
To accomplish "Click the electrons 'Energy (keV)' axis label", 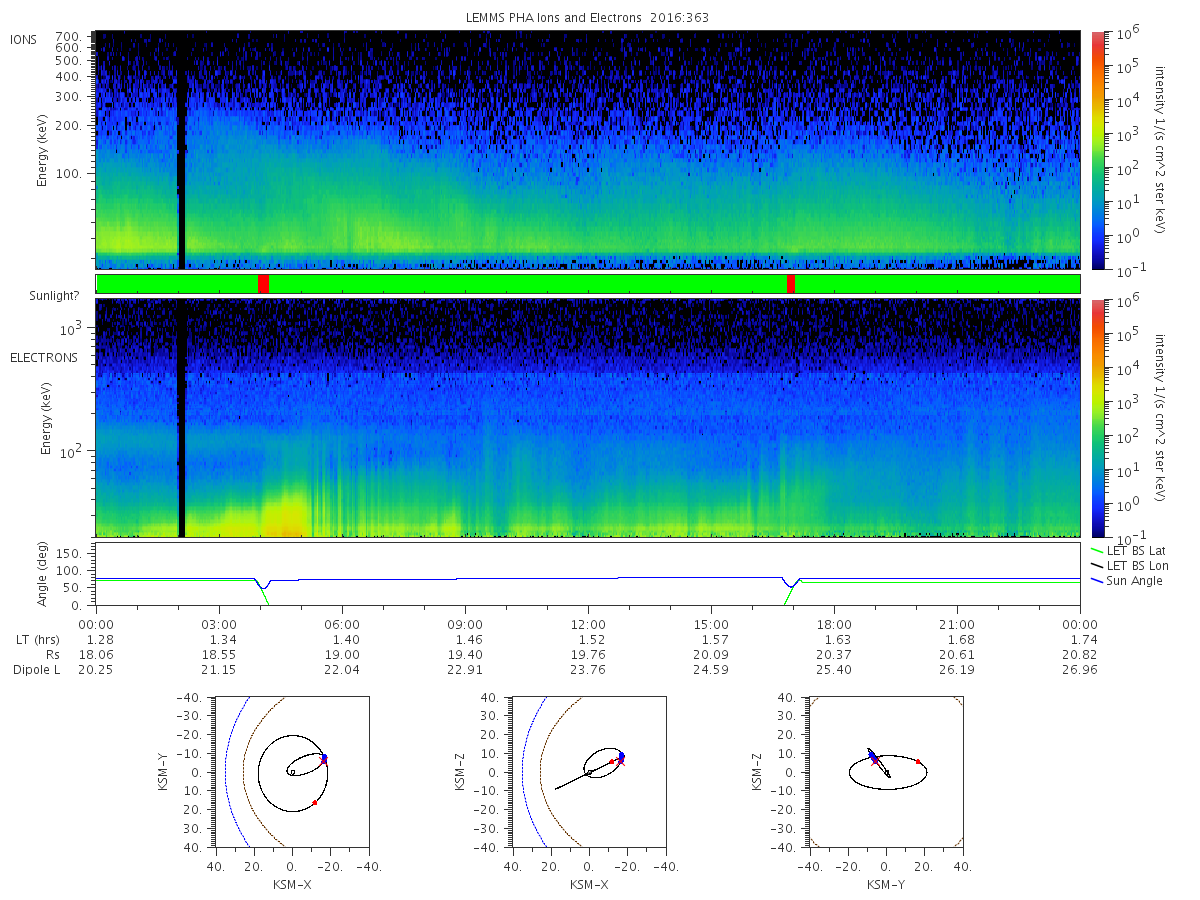I will (x=45, y=417).
